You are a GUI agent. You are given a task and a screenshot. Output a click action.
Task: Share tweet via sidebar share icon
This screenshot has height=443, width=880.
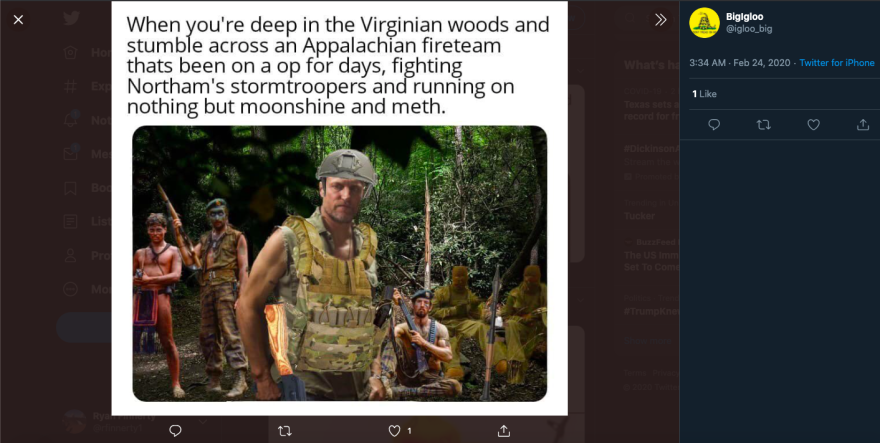pyautogui.click(x=863, y=125)
